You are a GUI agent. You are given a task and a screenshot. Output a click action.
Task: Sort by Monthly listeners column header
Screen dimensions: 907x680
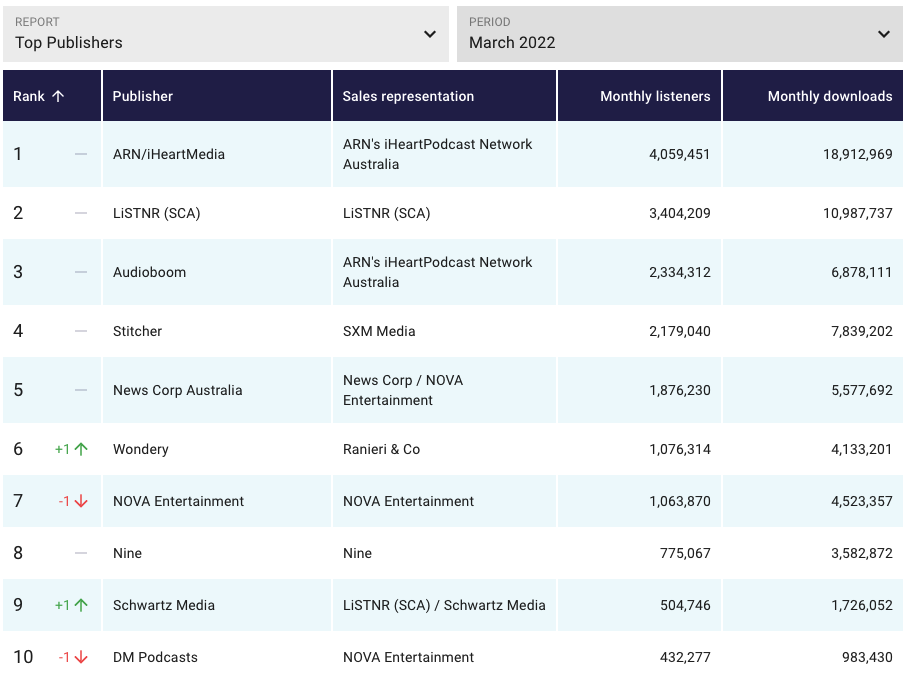pos(639,96)
